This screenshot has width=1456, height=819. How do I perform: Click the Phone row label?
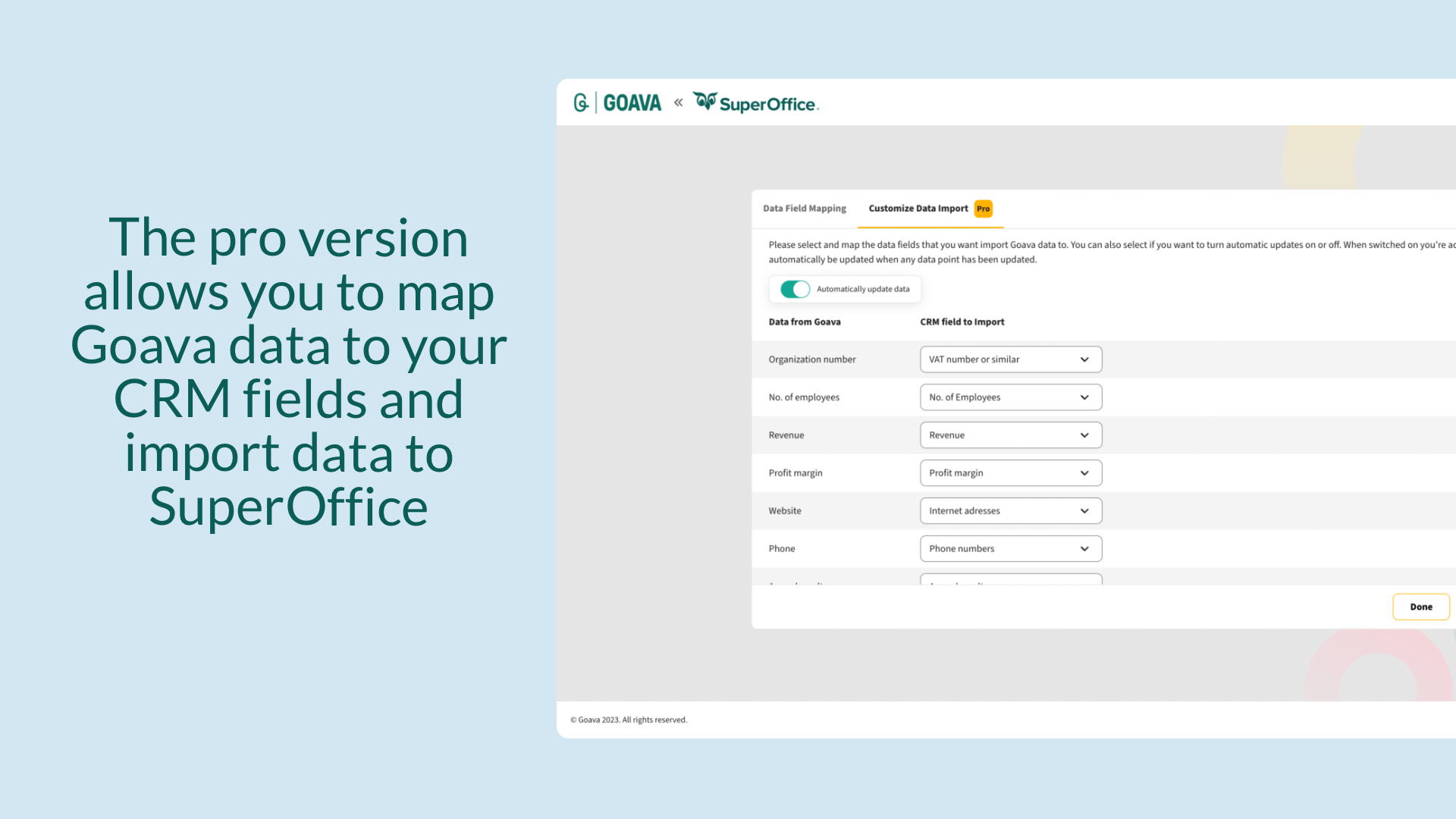pos(782,549)
